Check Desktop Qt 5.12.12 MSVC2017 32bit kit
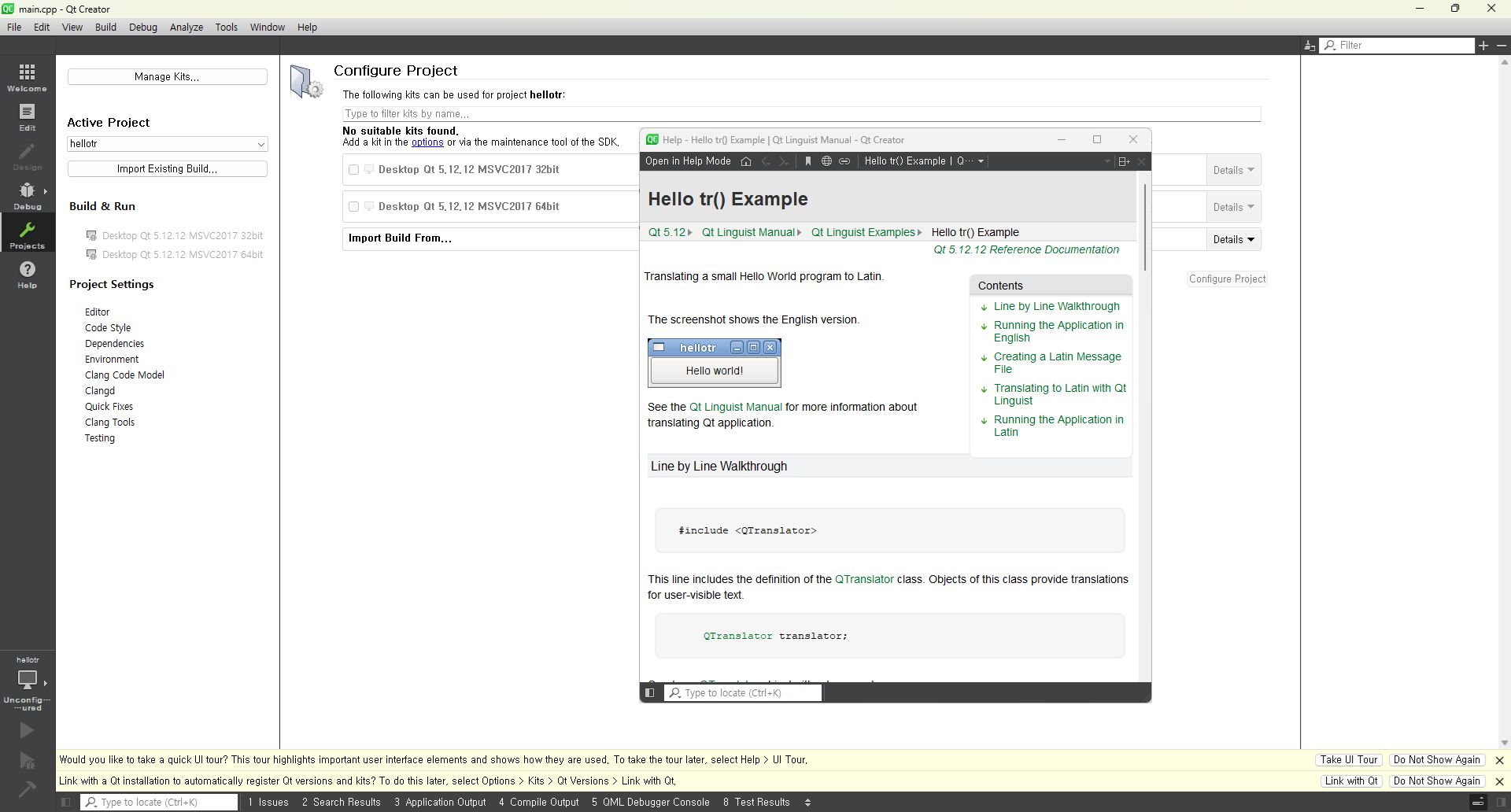The width and height of the screenshot is (1511, 812). 354,170
